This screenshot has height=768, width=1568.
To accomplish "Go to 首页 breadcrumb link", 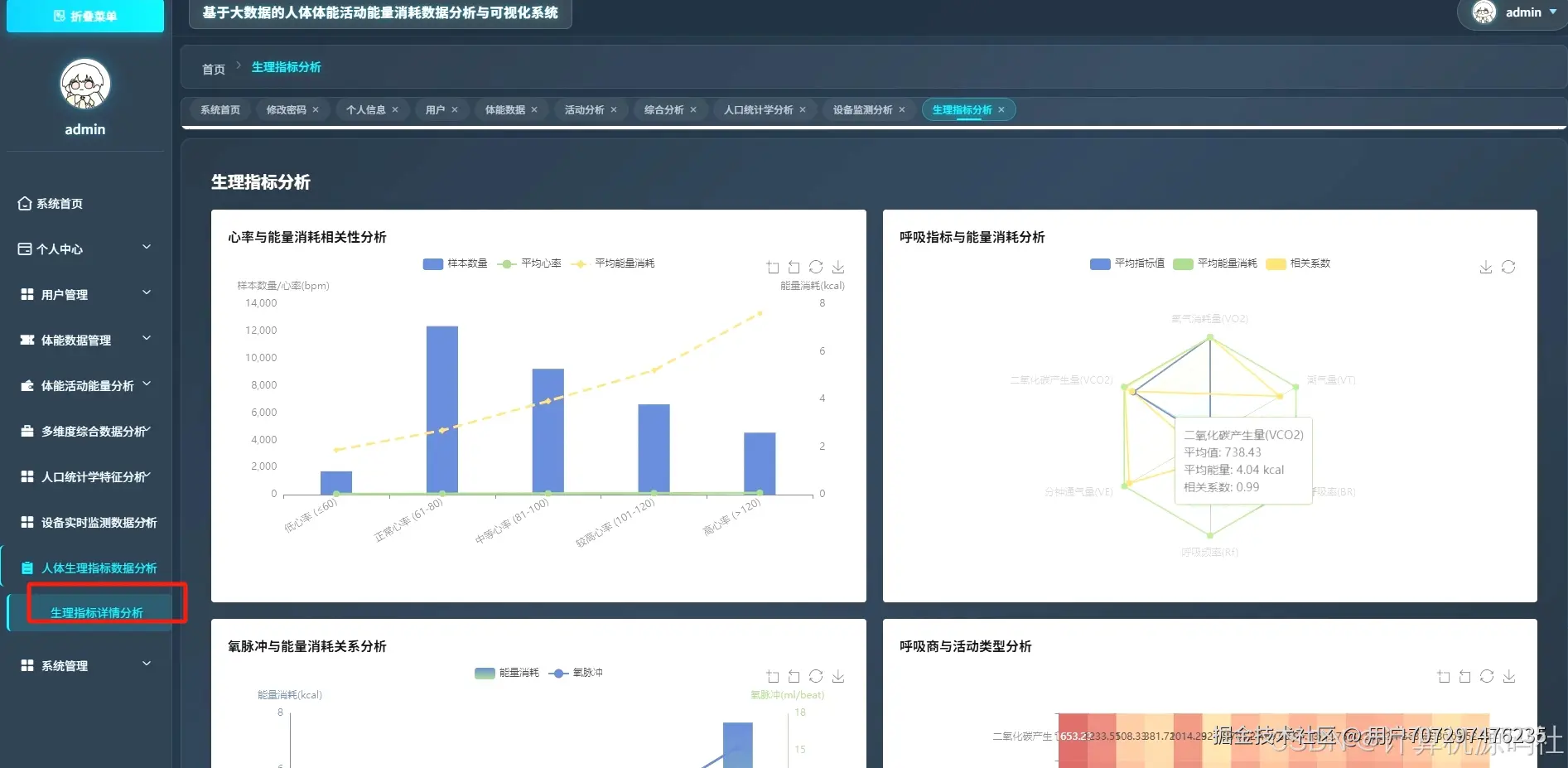I will pyautogui.click(x=214, y=69).
